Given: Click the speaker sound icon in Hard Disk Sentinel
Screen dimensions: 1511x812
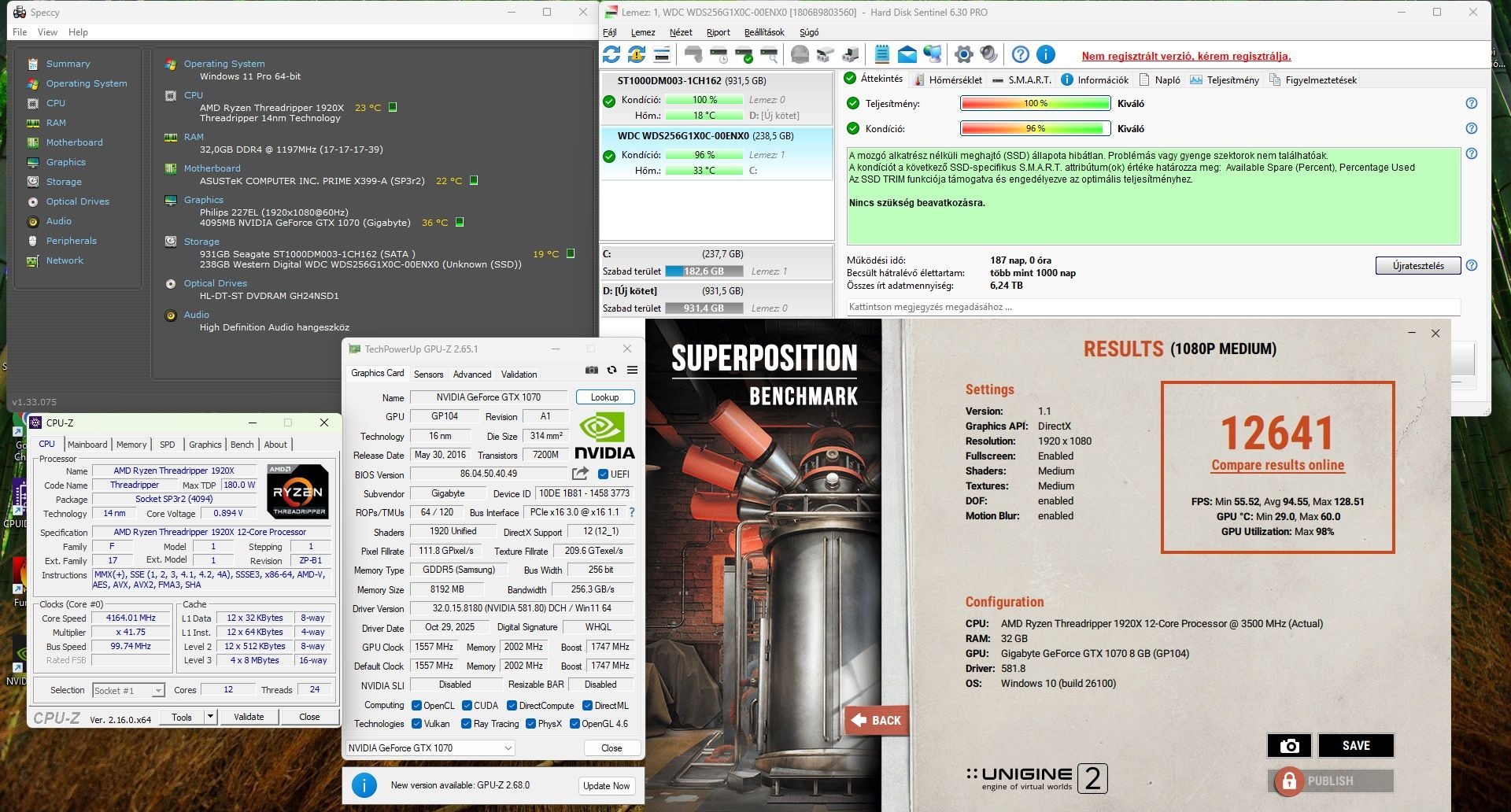Looking at the screenshot, I should coord(989,54).
